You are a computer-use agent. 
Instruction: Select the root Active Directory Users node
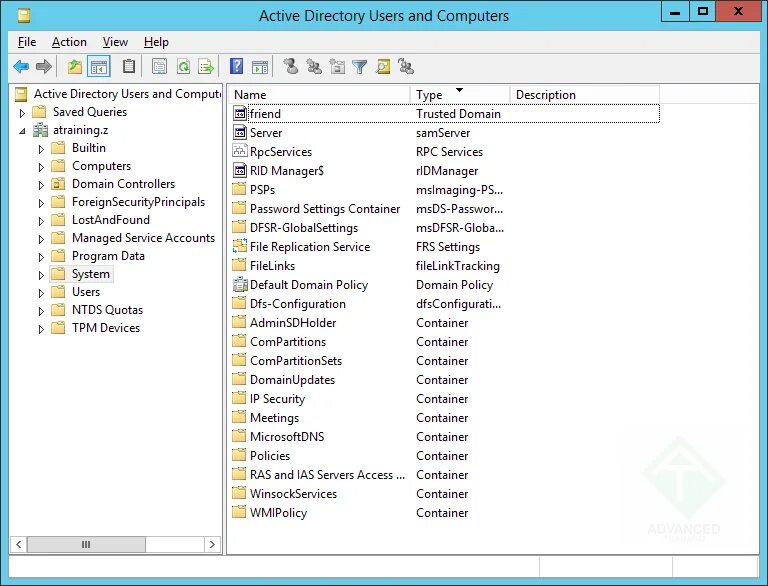pos(127,94)
